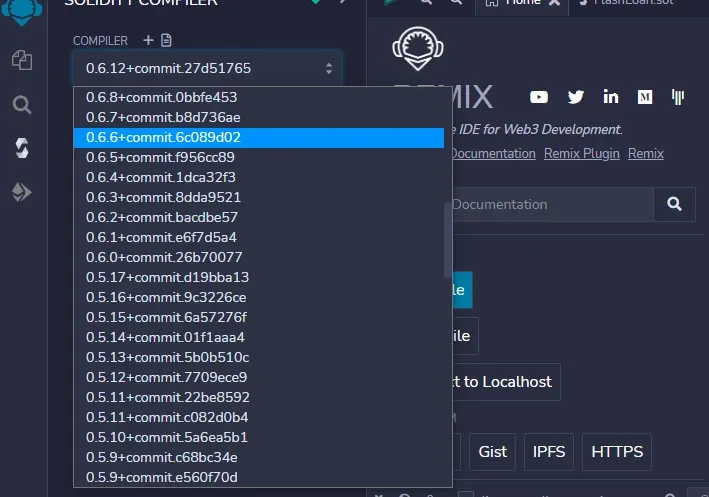This screenshot has width=709, height=497.
Task: Click the IPFS load button
Action: point(549,452)
